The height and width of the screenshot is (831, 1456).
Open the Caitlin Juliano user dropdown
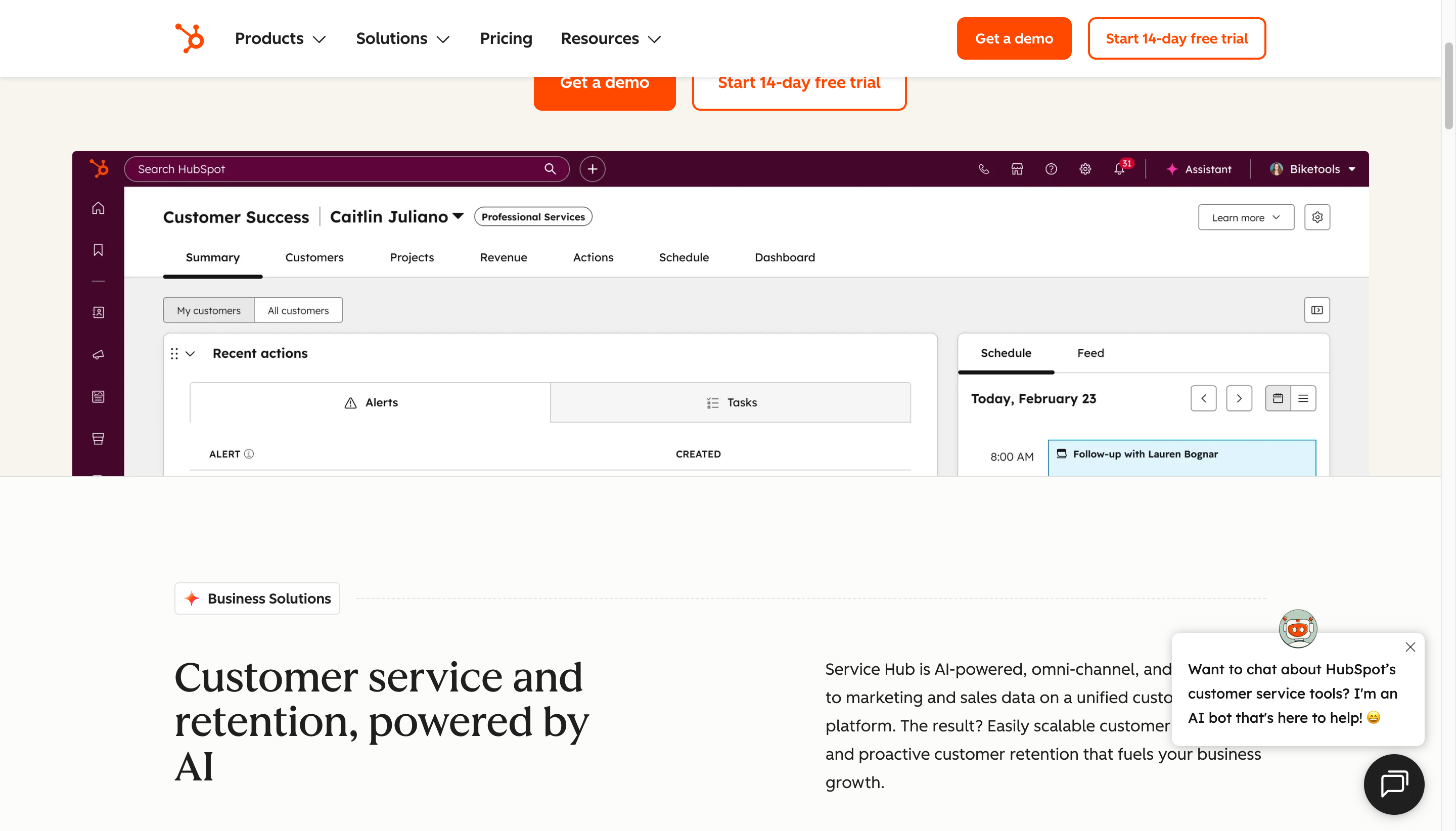(397, 217)
